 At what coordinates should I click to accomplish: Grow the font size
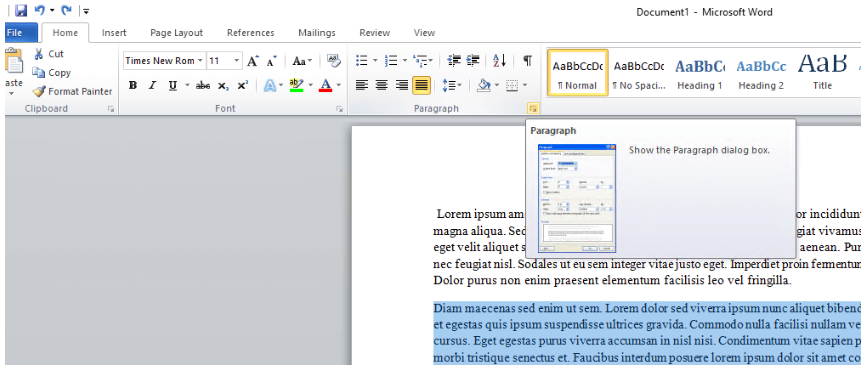point(252,61)
